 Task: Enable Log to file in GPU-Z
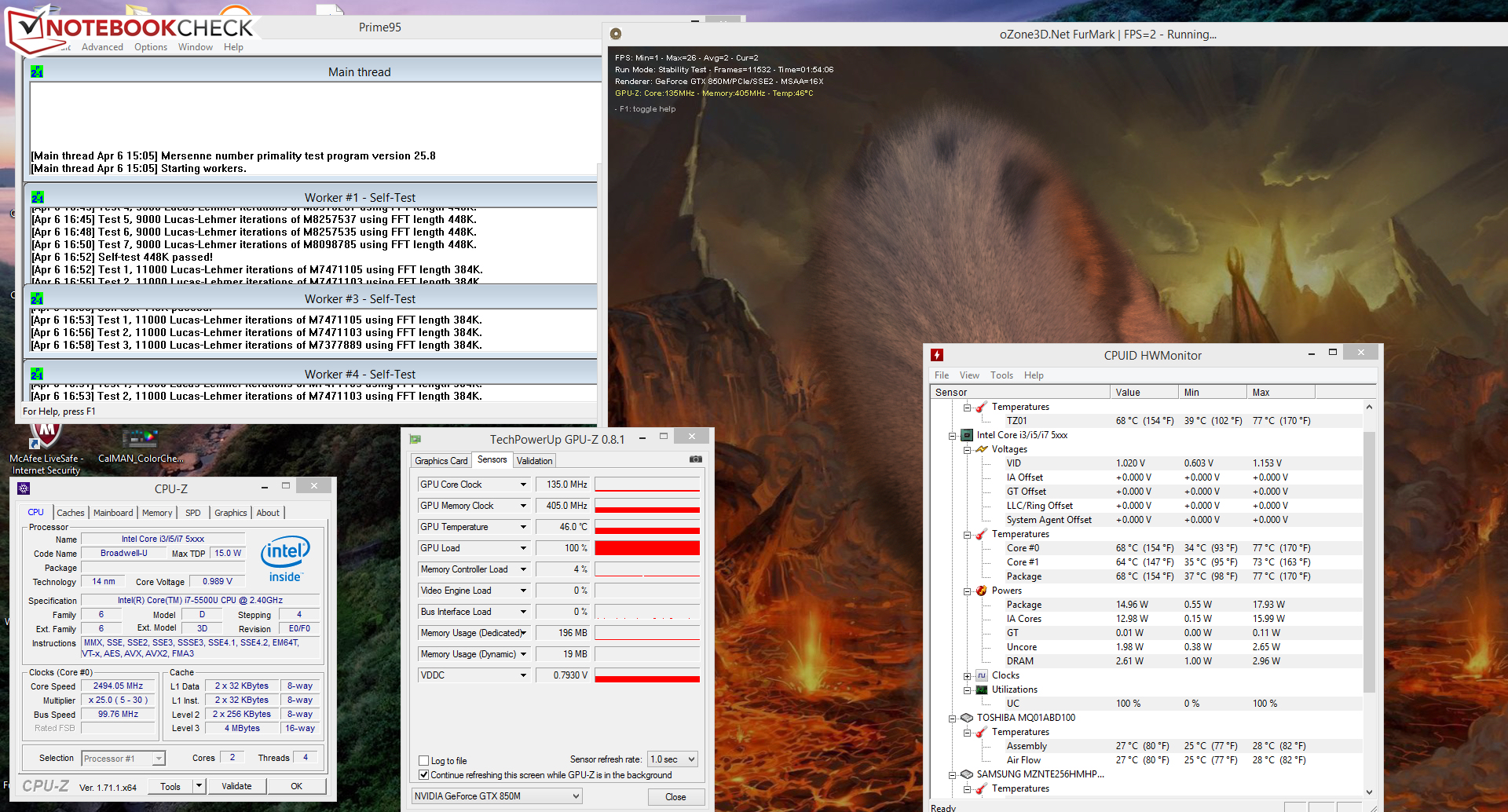[424, 761]
